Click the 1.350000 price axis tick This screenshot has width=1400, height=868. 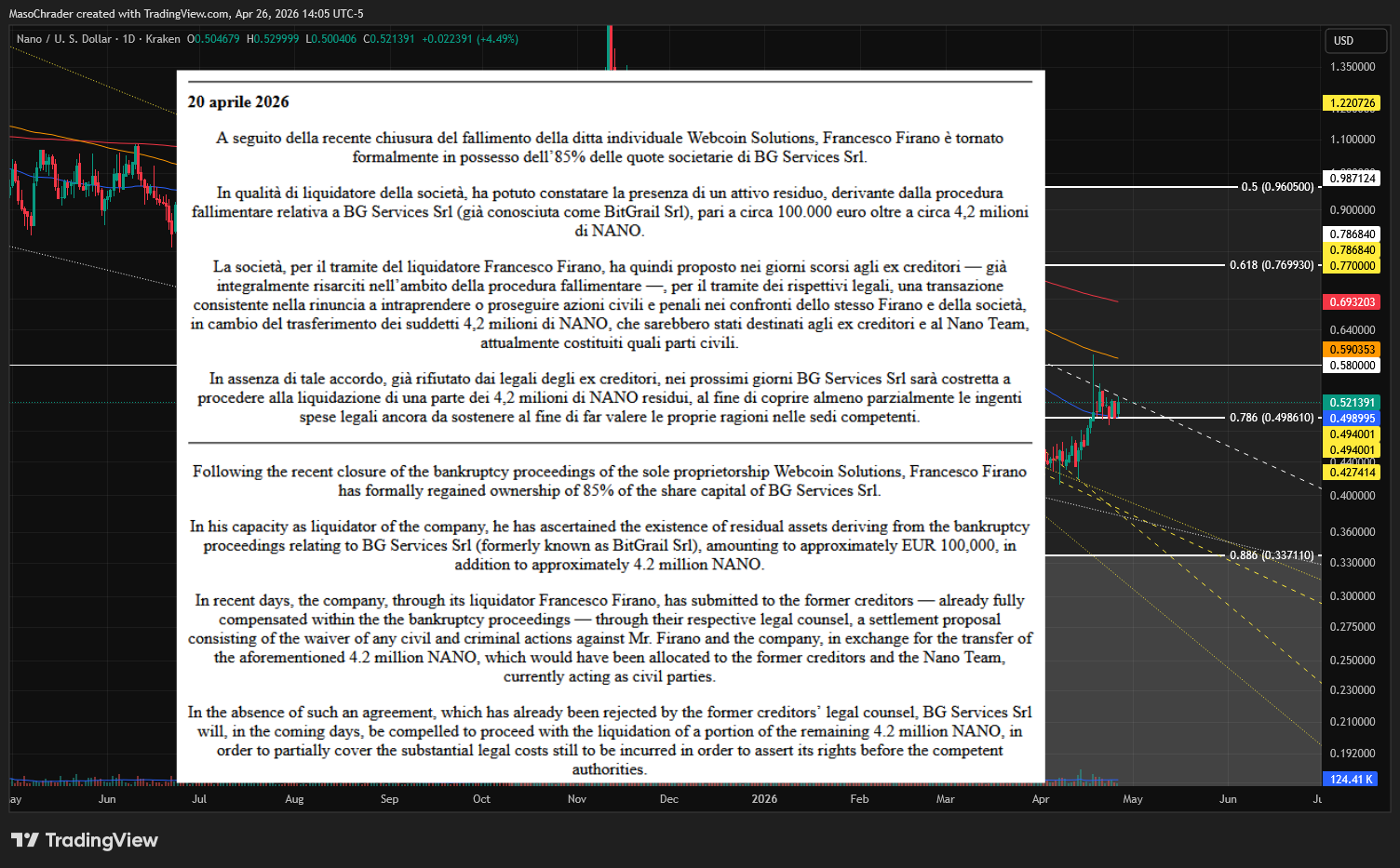[1353, 67]
